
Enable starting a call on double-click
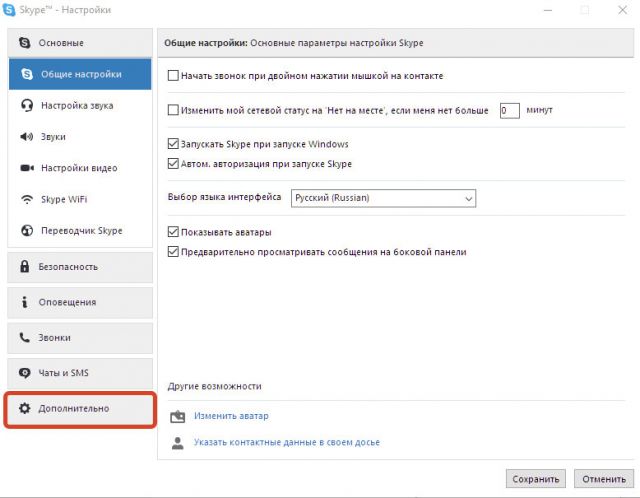(x=173, y=75)
